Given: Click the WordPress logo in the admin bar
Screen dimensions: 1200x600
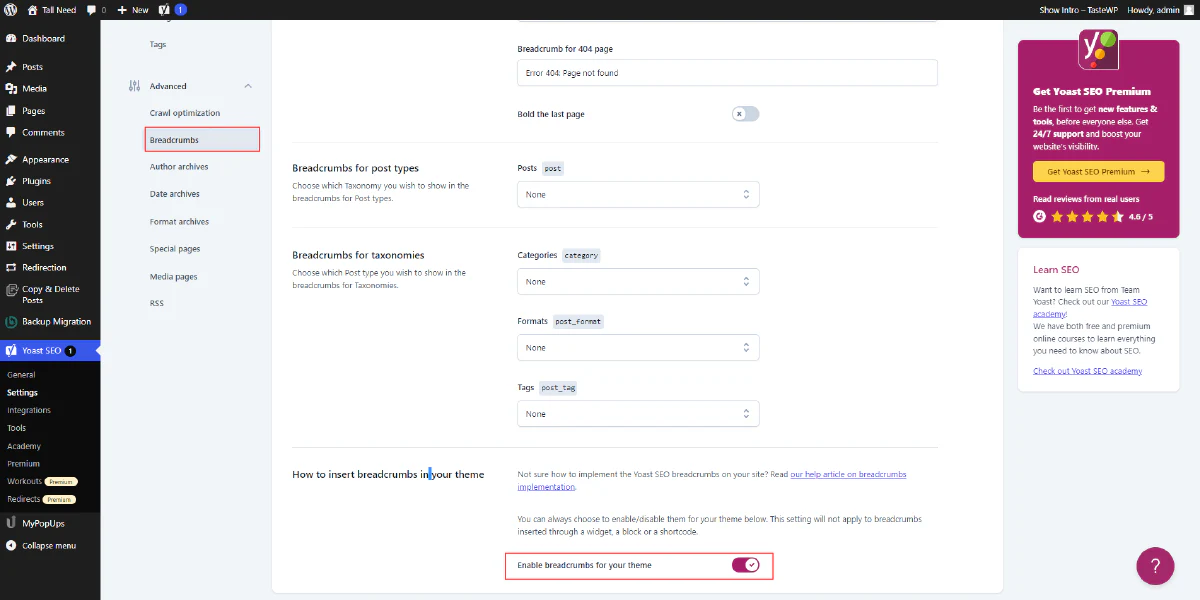Looking at the screenshot, I should (x=10, y=10).
